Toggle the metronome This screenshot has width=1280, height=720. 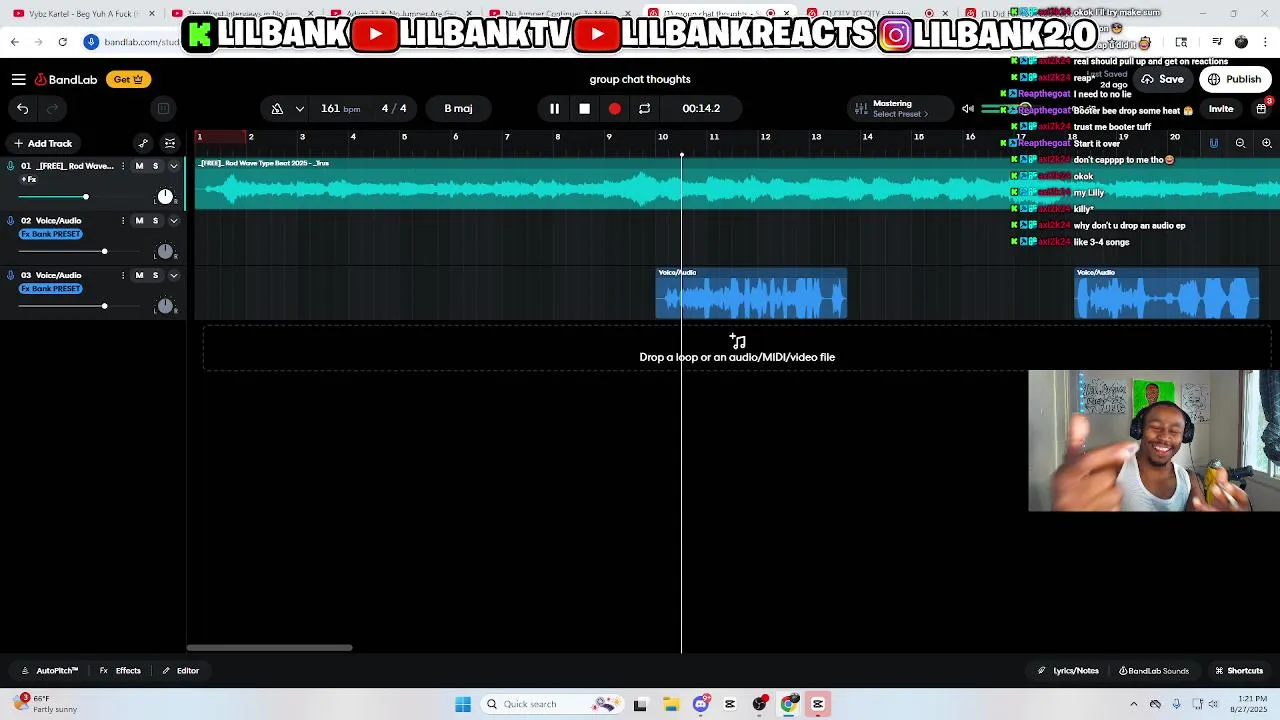point(277,108)
